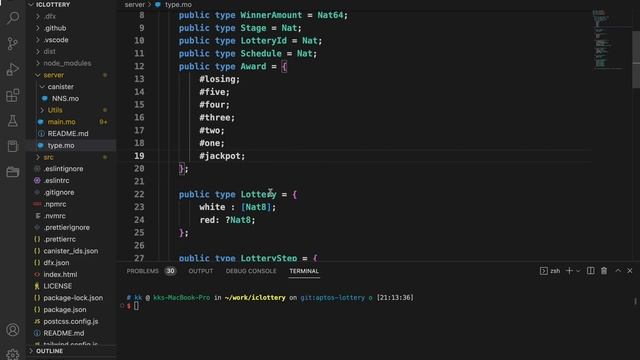Open index.html

coord(60,275)
